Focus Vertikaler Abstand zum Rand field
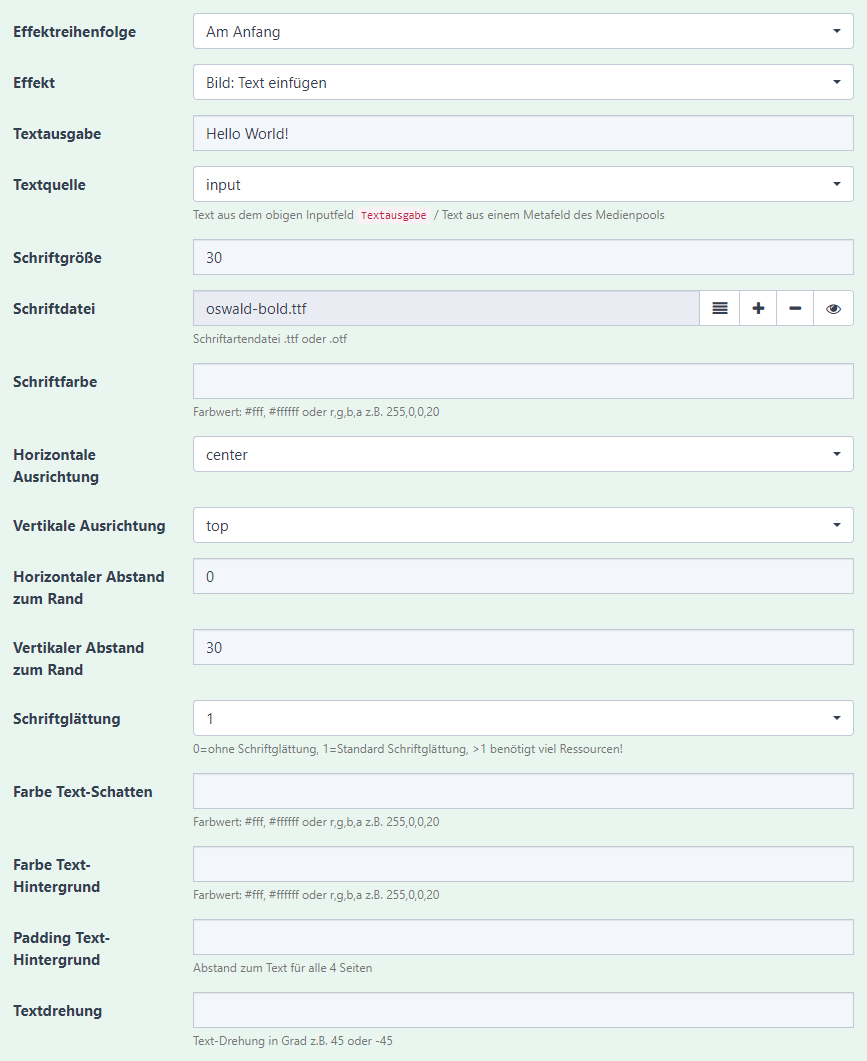867x1061 pixels. (x=523, y=648)
